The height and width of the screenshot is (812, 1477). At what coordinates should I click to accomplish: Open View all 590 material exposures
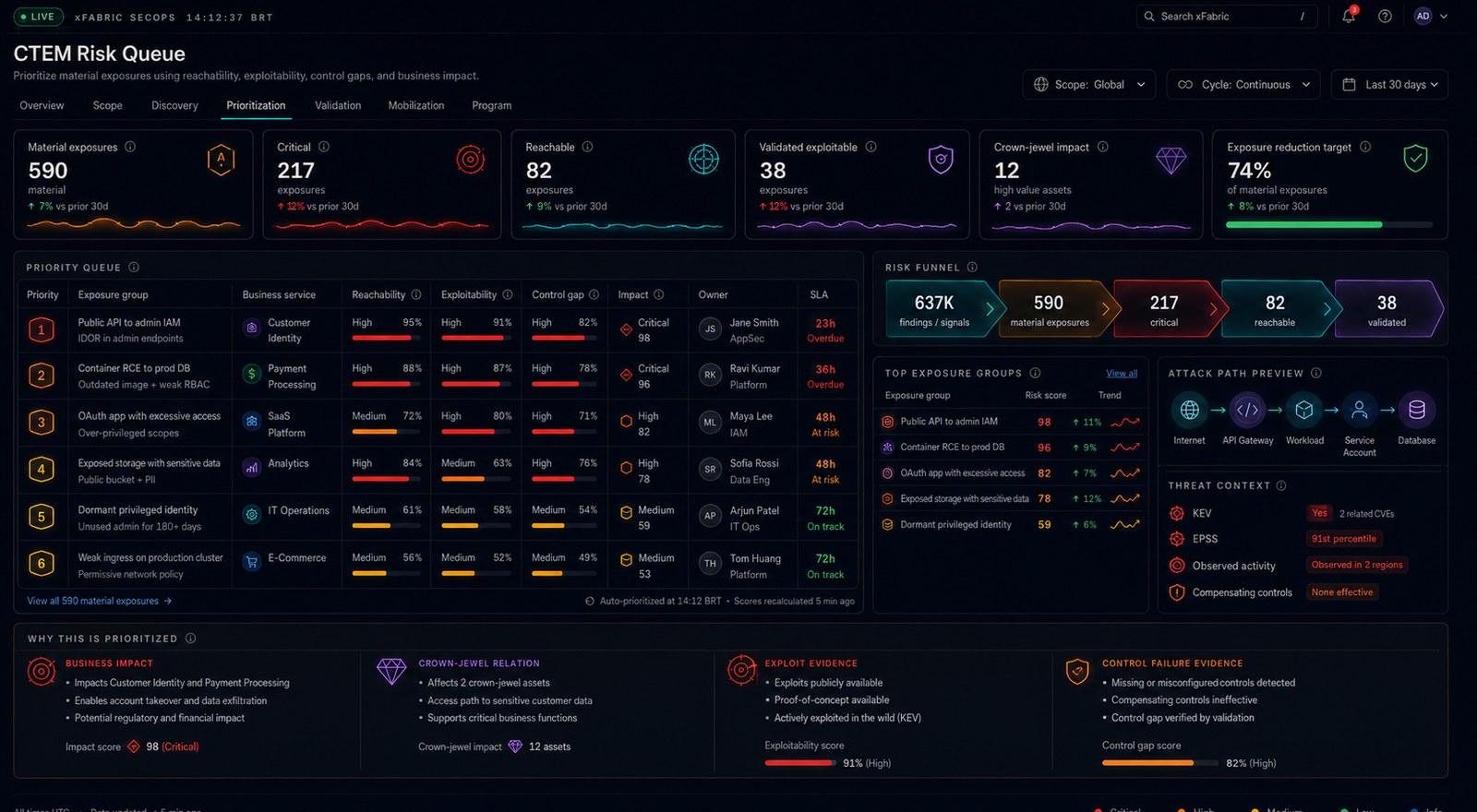100,601
